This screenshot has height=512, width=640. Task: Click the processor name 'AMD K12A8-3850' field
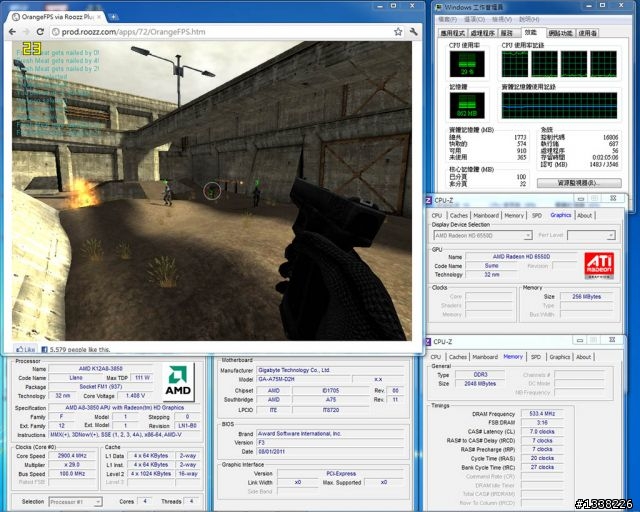coord(100,369)
